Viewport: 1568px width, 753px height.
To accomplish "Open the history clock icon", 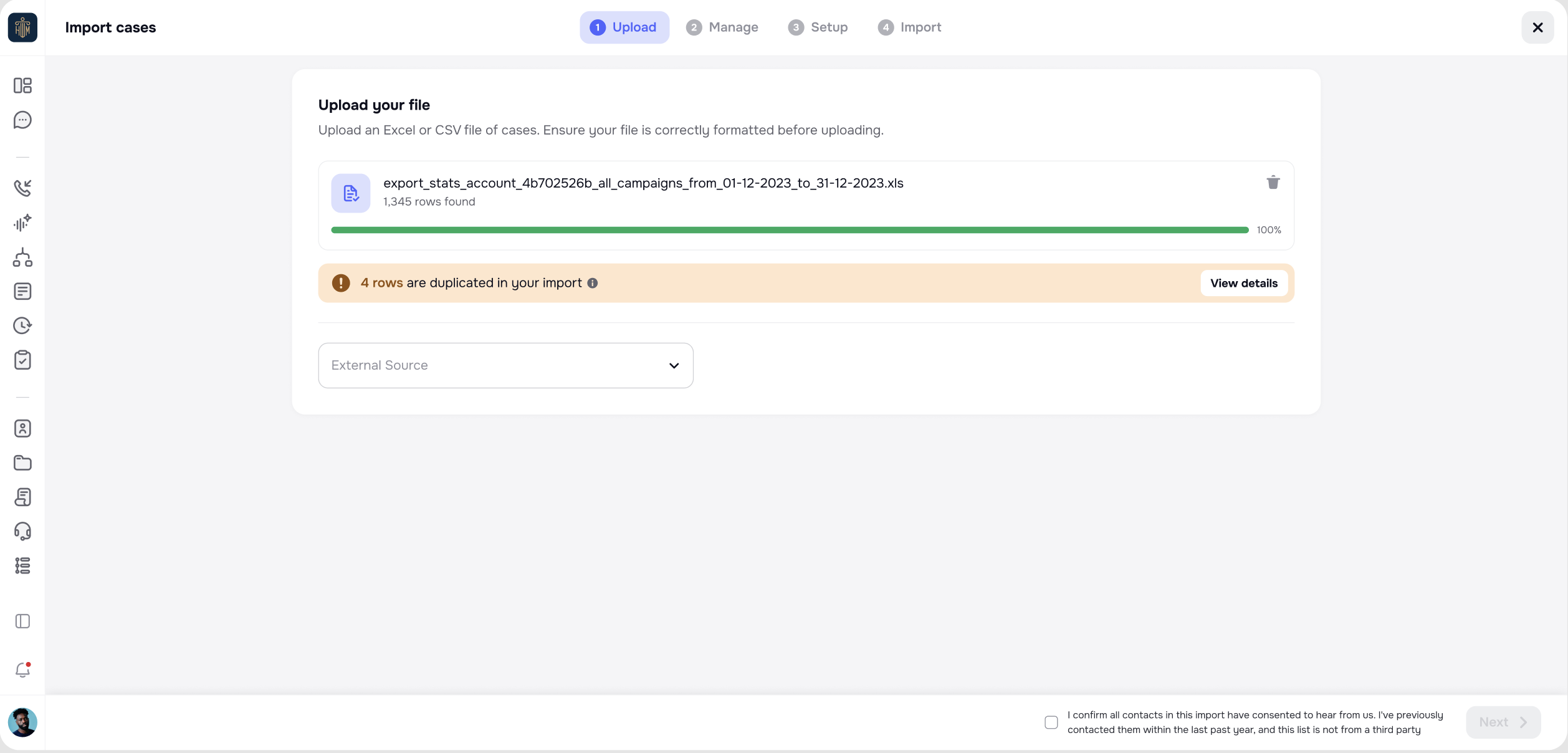I will [x=22, y=325].
